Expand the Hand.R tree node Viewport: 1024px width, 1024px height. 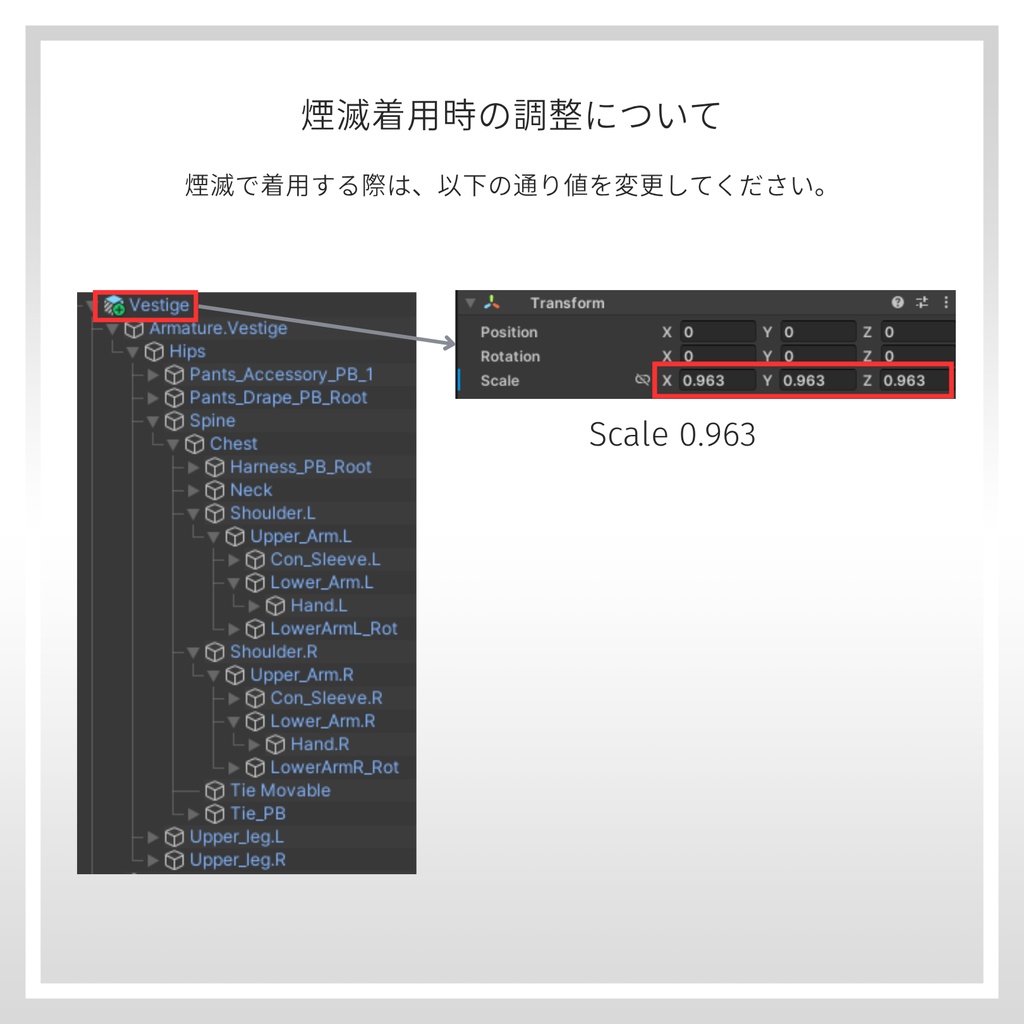255,744
